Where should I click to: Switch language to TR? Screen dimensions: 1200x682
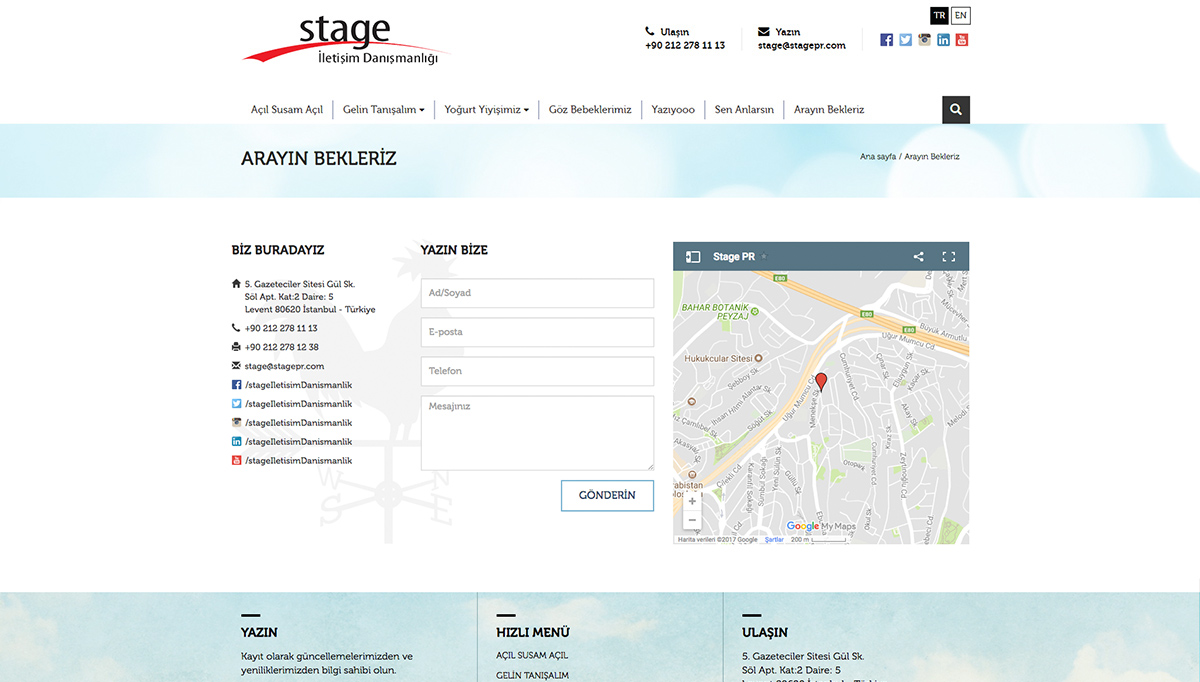(939, 15)
